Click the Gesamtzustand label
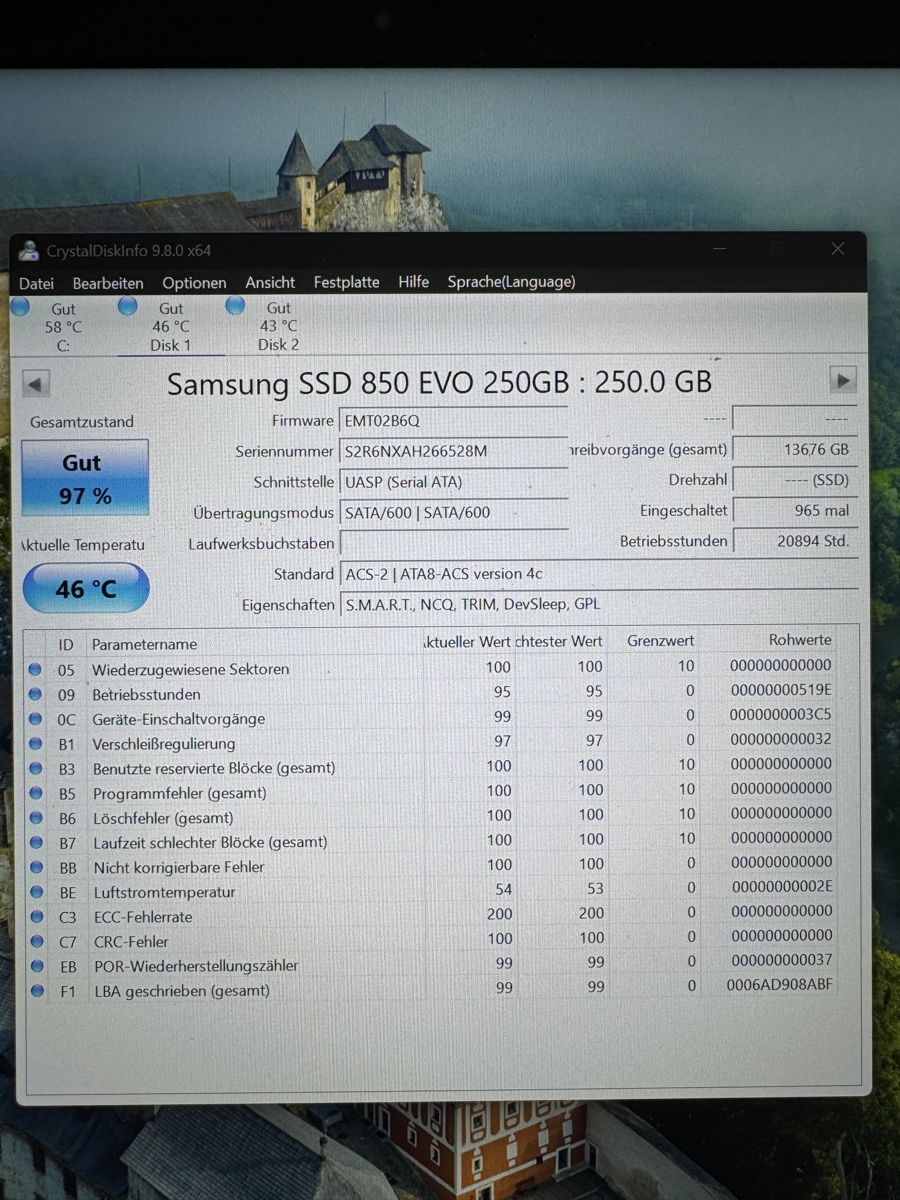 82,422
